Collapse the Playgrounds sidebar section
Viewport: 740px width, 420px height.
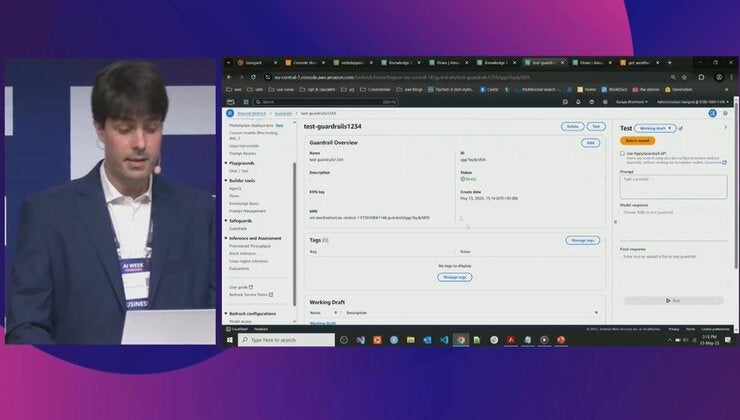pyautogui.click(x=226, y=163)
